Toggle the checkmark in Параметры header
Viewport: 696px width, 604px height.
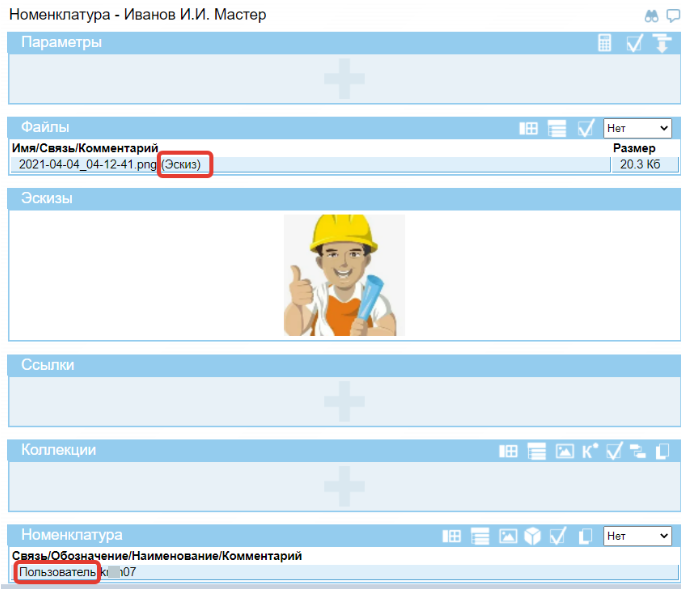pos(633,43)
